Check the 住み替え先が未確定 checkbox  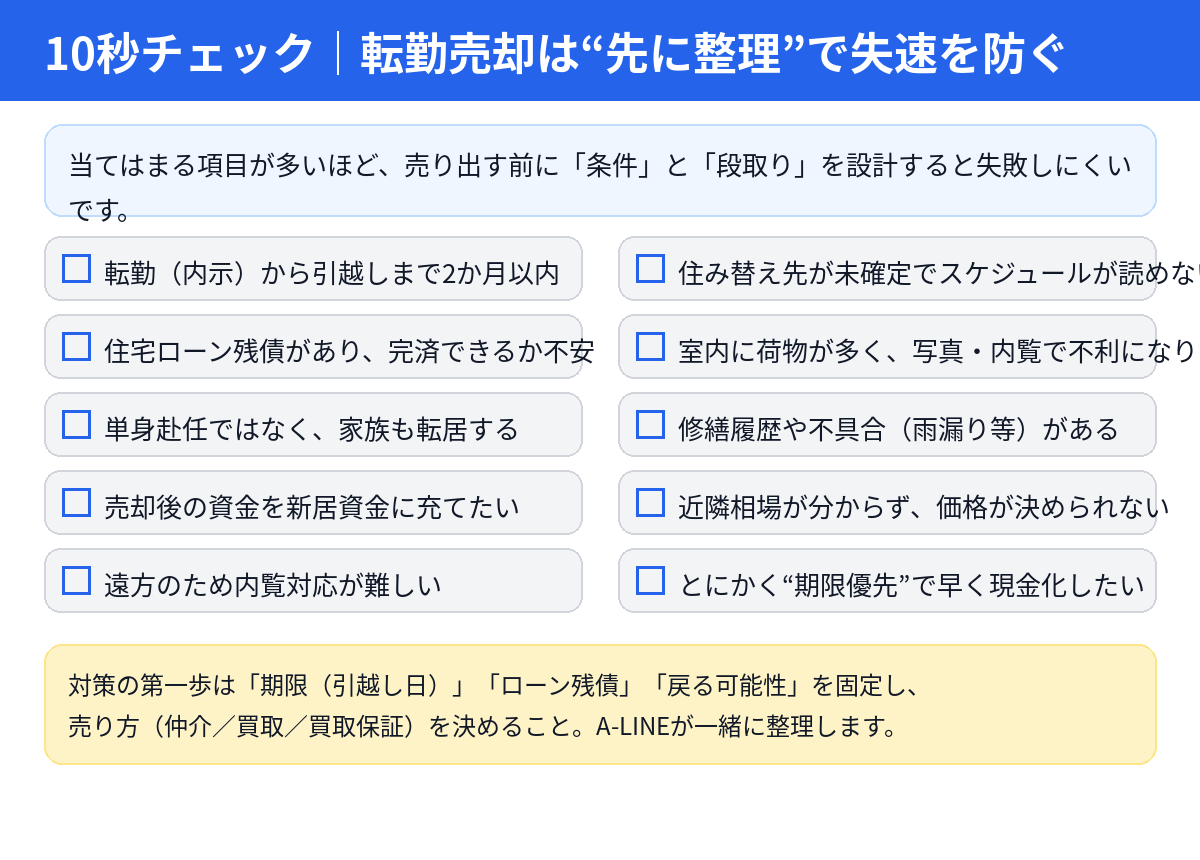coord(651,269)
